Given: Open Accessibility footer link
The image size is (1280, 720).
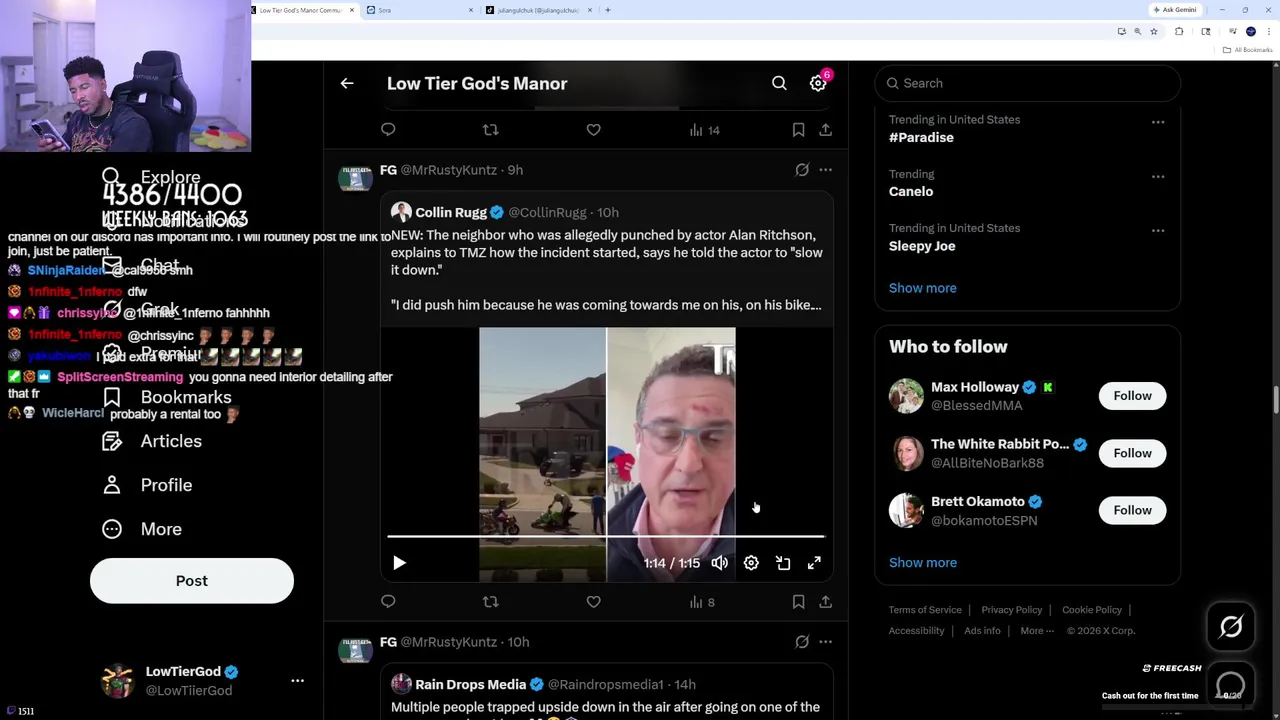Looking at the screenshot, I should (x=916, y=631).
